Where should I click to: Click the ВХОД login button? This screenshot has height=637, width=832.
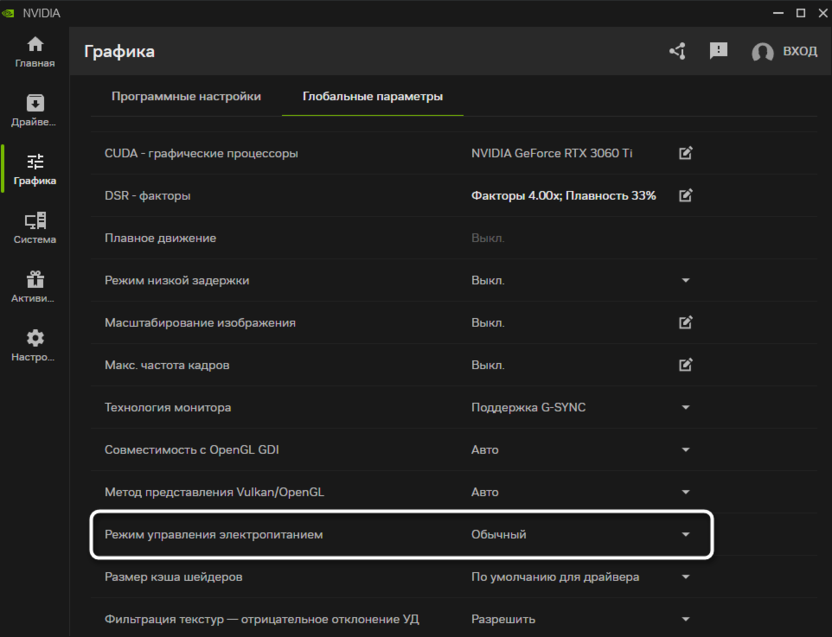(785, 52)
